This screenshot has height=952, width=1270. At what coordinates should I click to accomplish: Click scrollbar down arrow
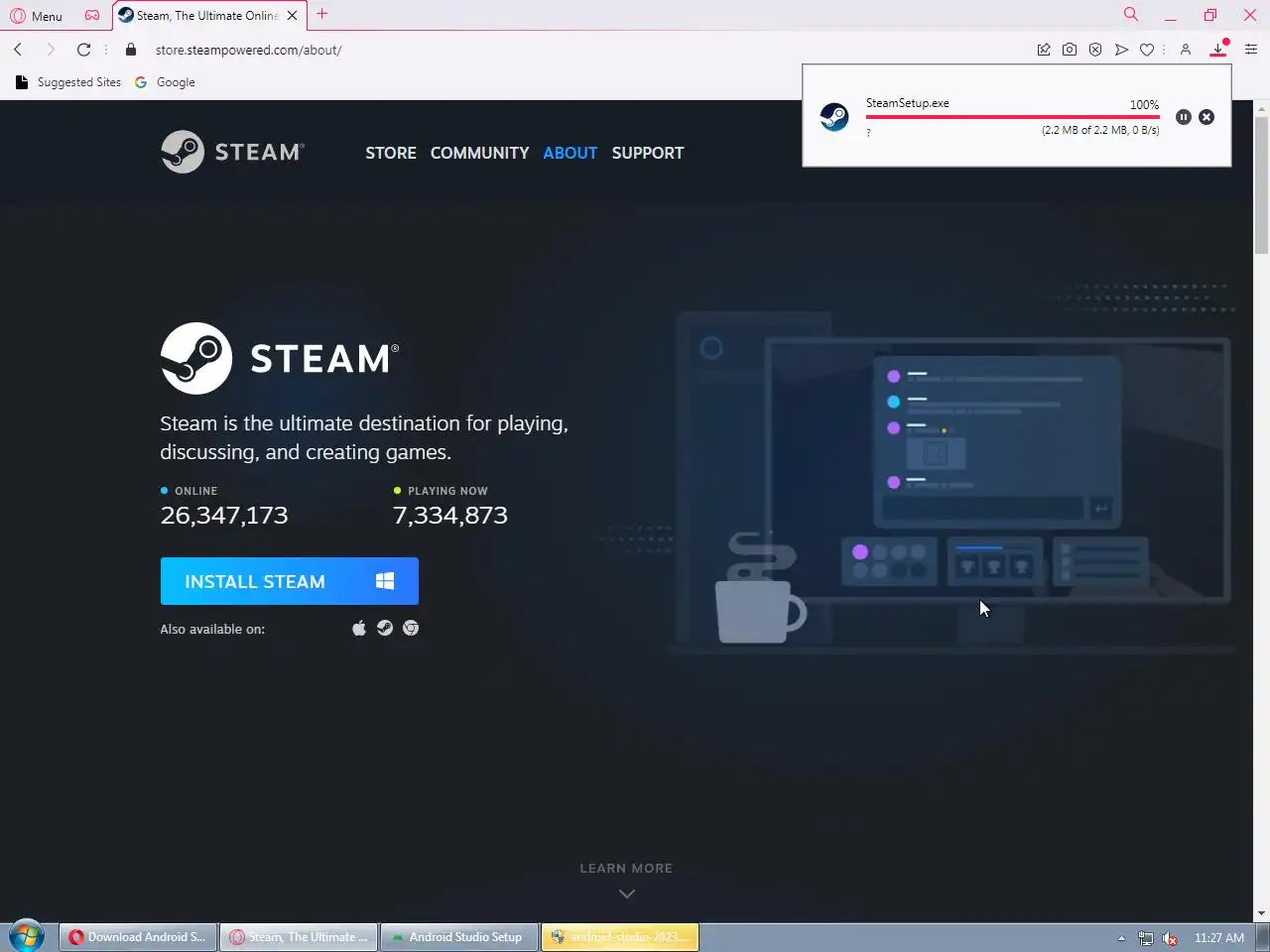1261,913
